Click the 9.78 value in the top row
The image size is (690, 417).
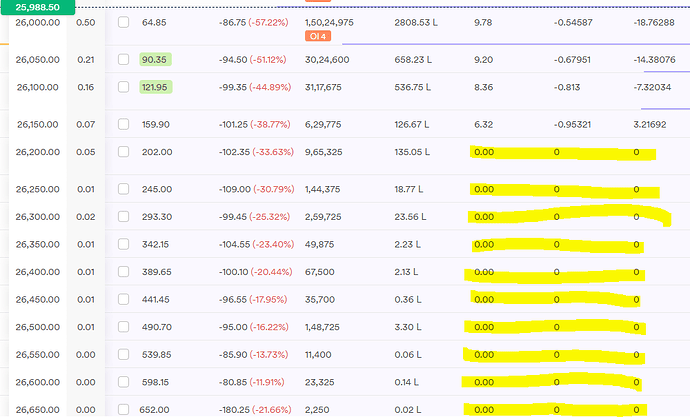pos(482,22)
